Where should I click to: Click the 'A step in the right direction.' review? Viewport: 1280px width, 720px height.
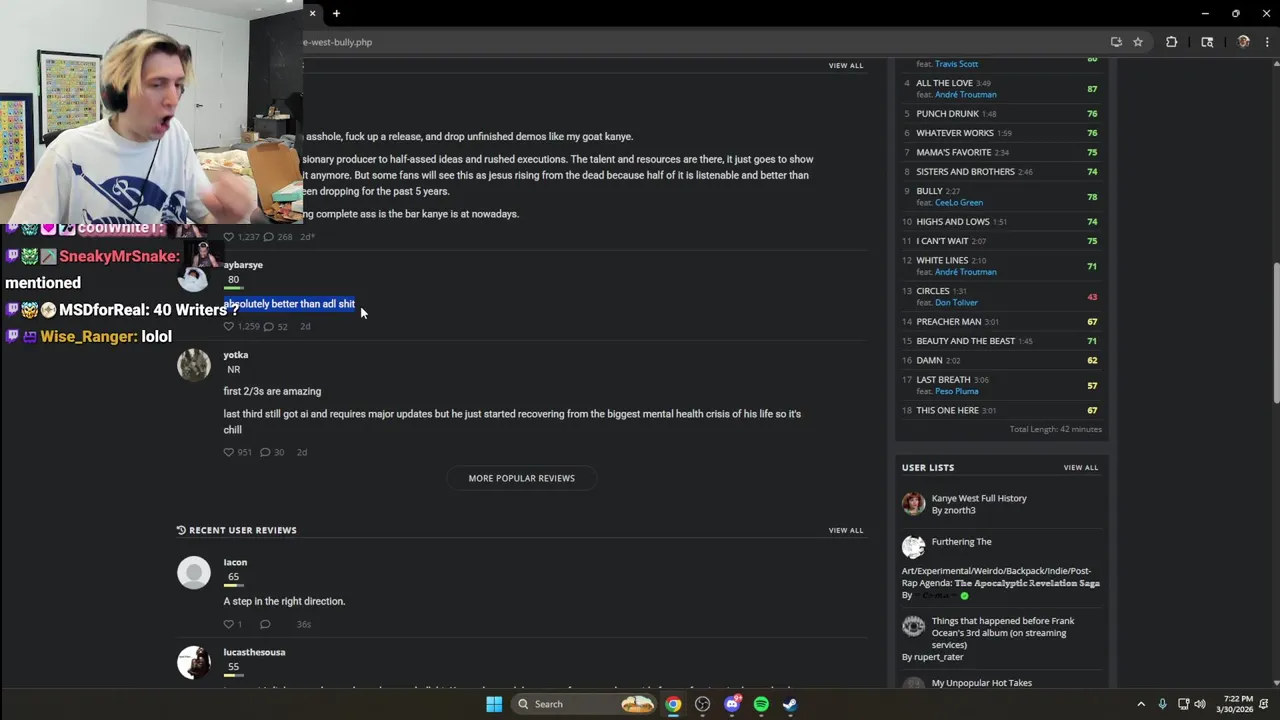click(x=284, y=601)
